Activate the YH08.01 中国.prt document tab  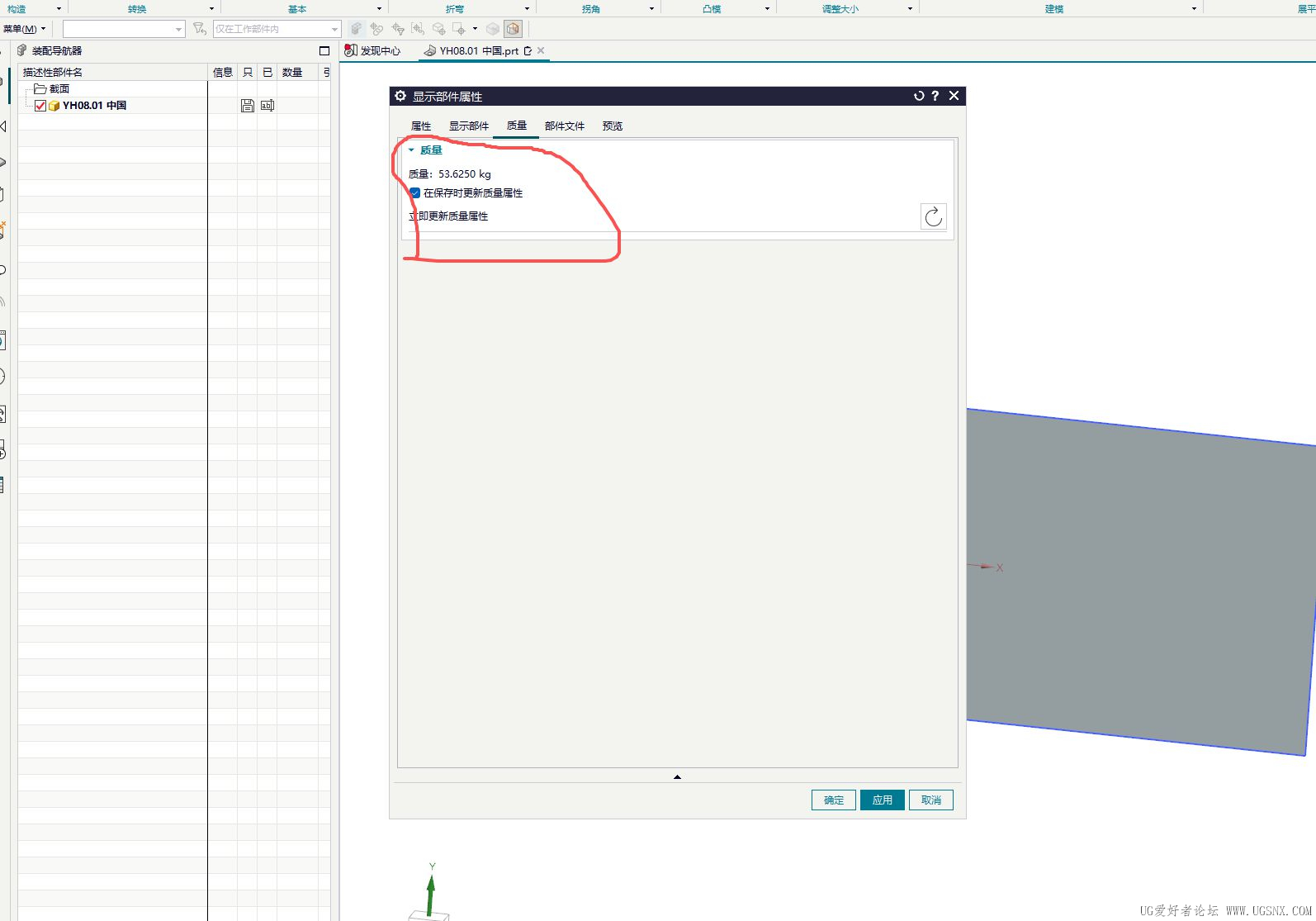[479, 51]
